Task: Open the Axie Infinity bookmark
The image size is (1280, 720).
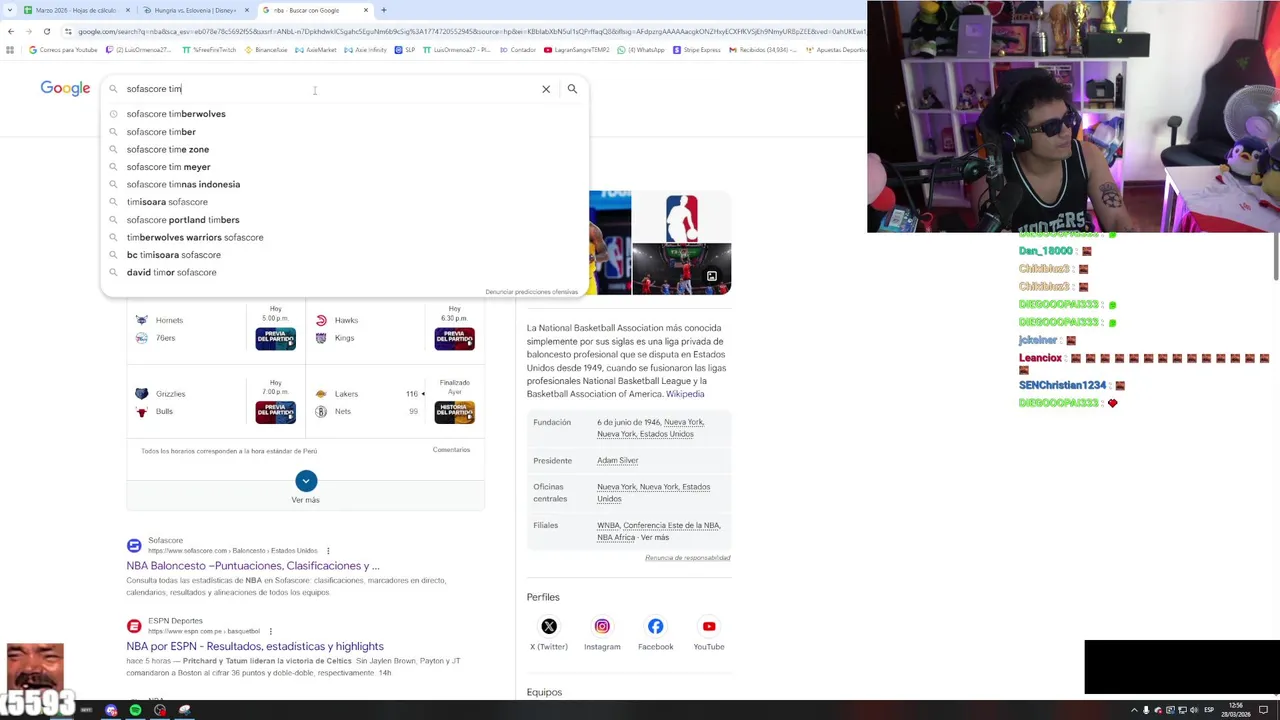Action: pyautogui.click(x=365, y=50)
